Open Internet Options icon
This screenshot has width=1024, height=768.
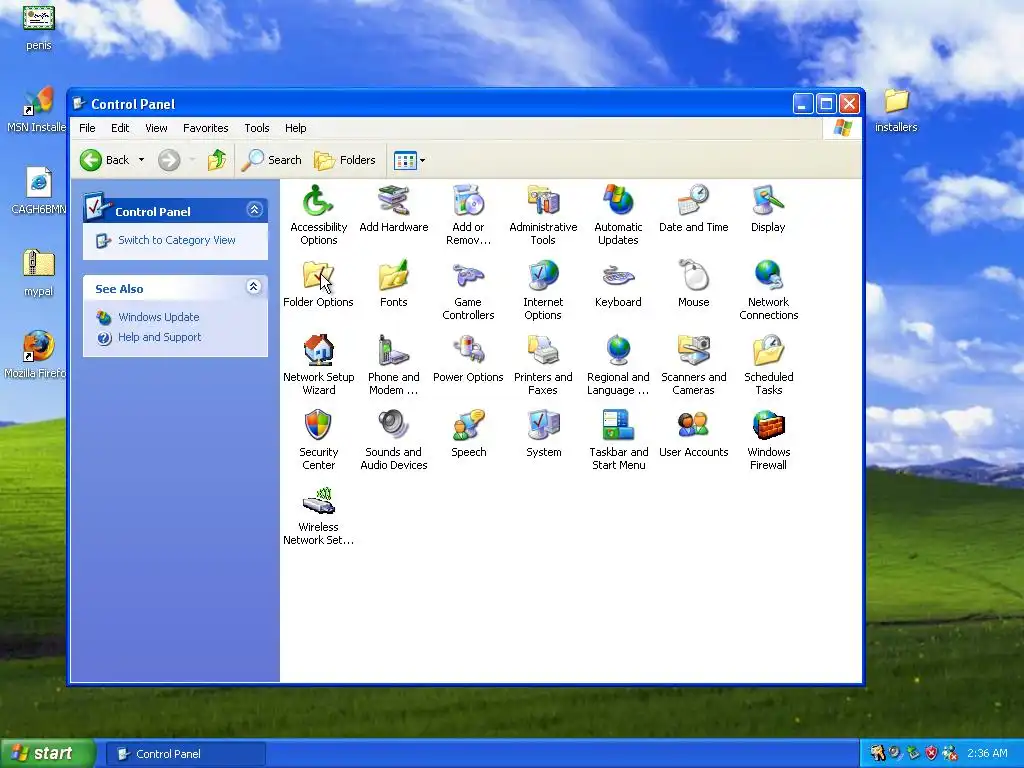[543, 289]
